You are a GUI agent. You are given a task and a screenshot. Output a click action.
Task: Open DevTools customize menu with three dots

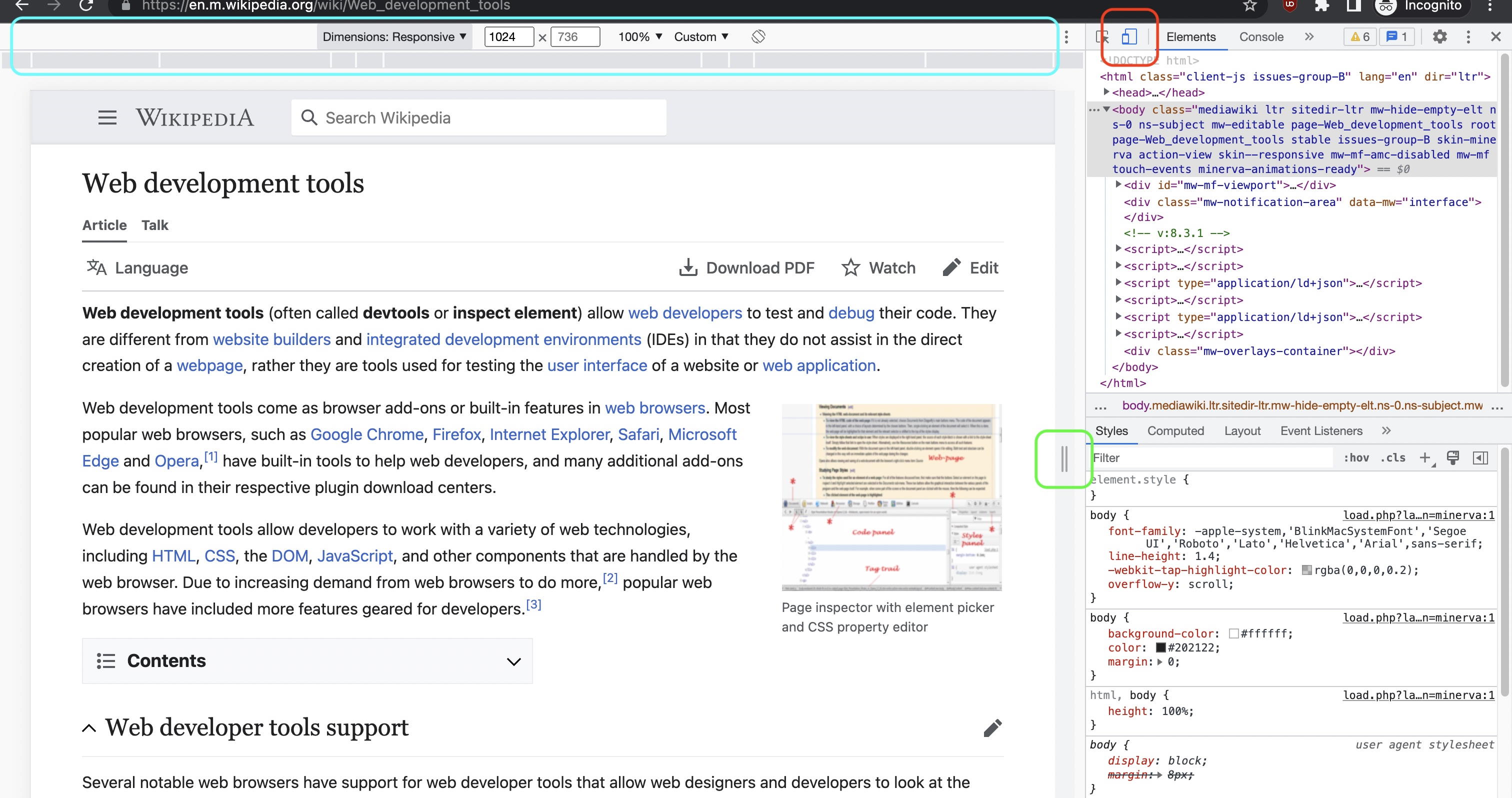1468,37
